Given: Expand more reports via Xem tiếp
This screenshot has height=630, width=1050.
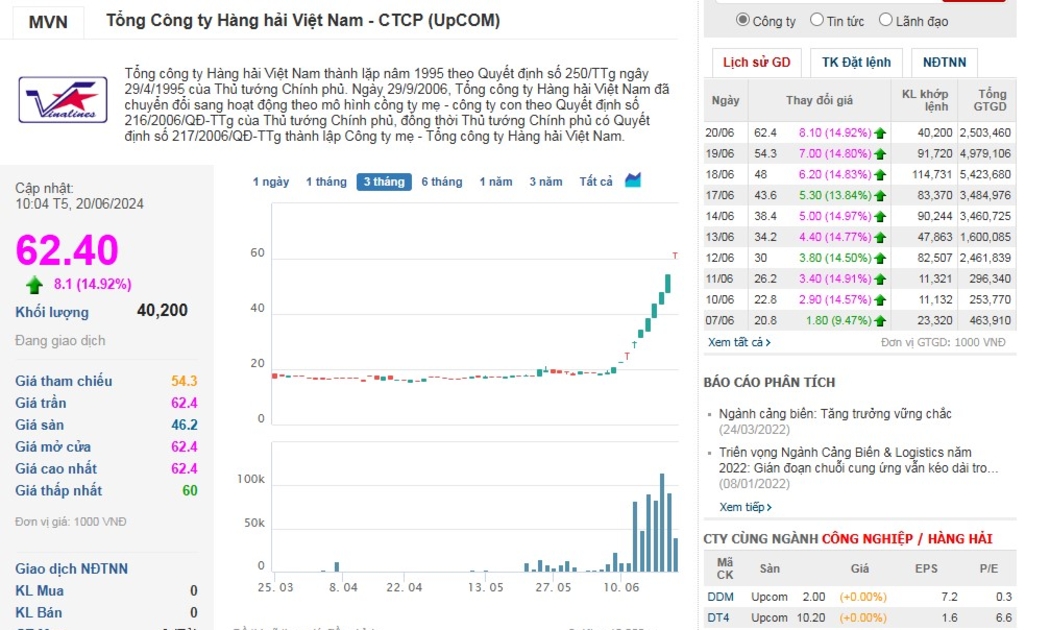Looking at the screenshot, I should (745, 507).
